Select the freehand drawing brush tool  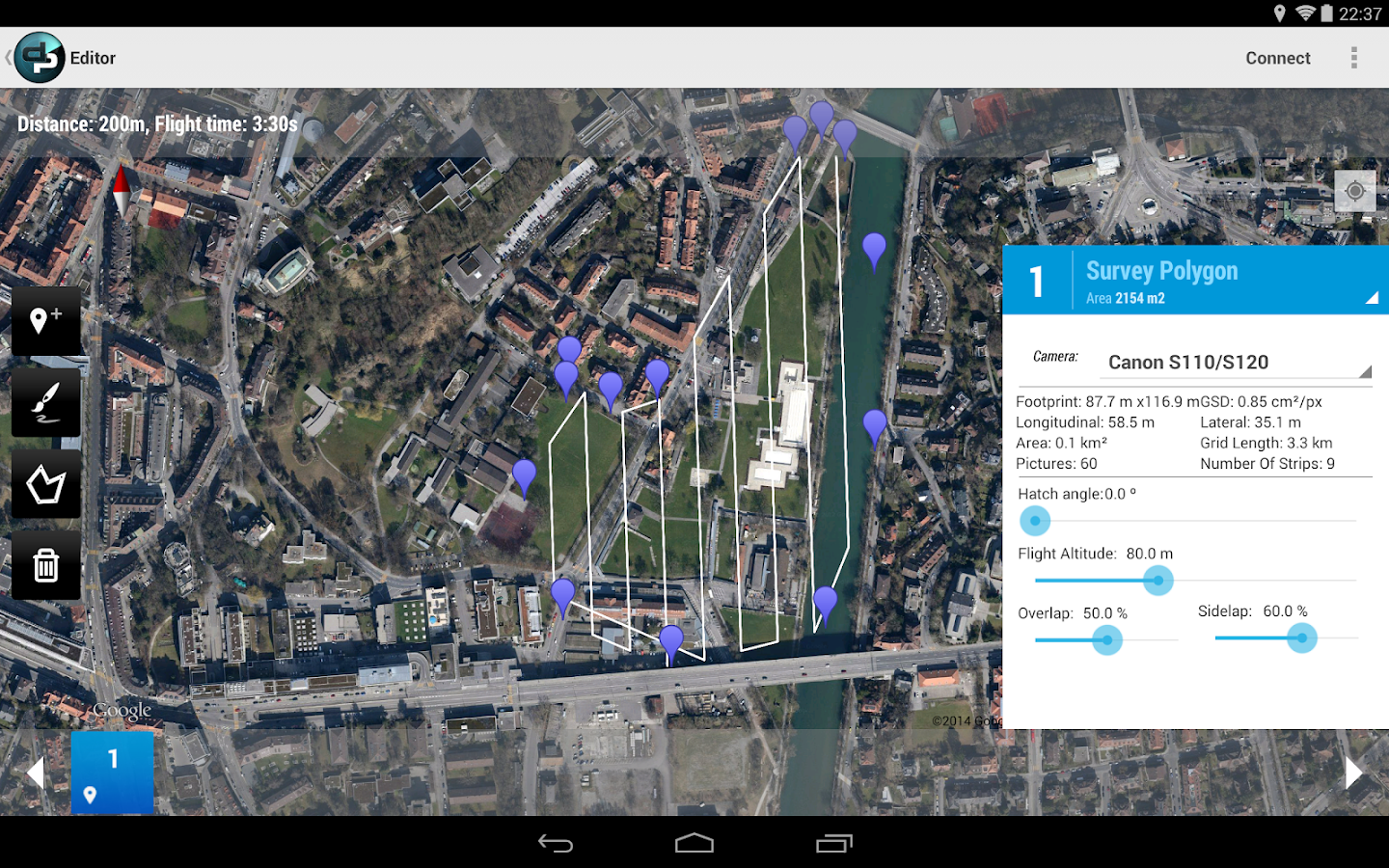(x=45, y=402)
